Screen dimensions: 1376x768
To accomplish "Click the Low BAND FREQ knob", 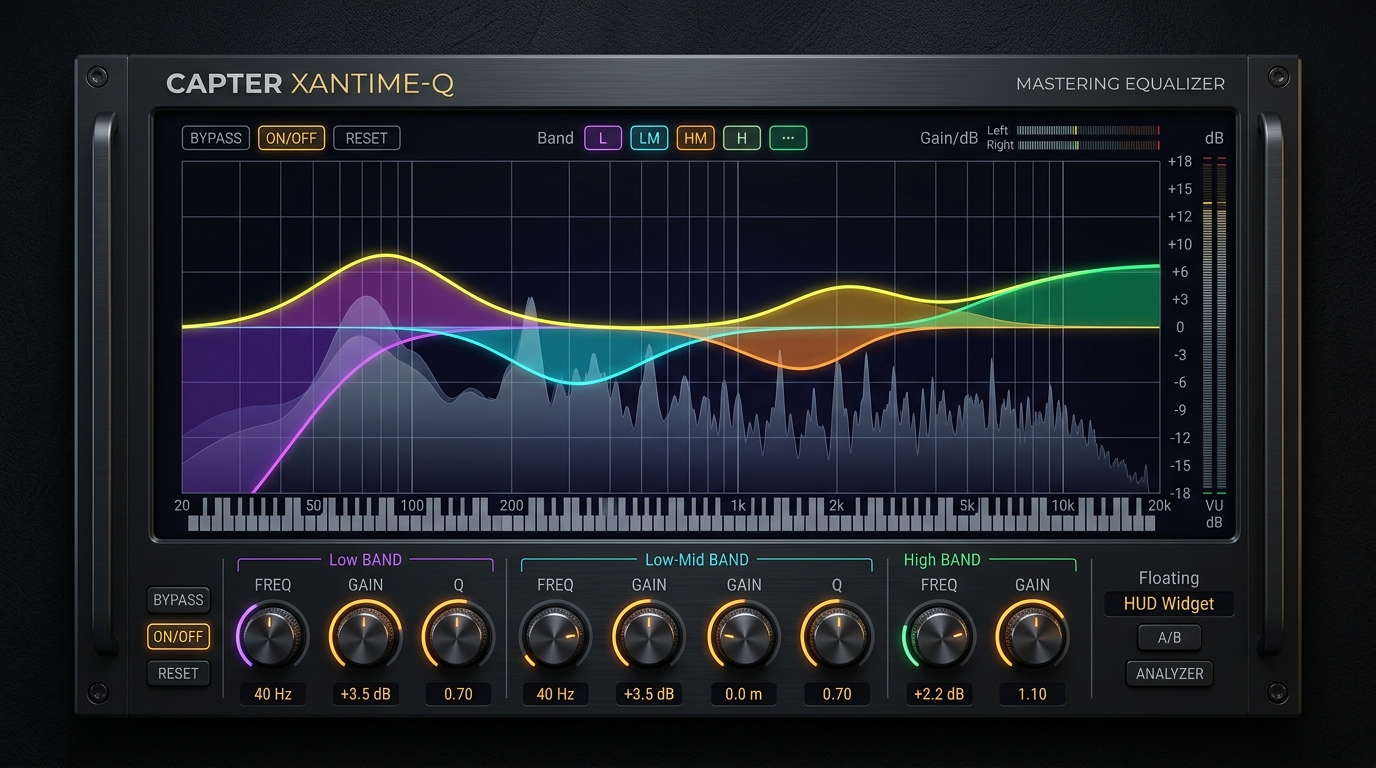I will pyautogui.click(x=272, y=636).
